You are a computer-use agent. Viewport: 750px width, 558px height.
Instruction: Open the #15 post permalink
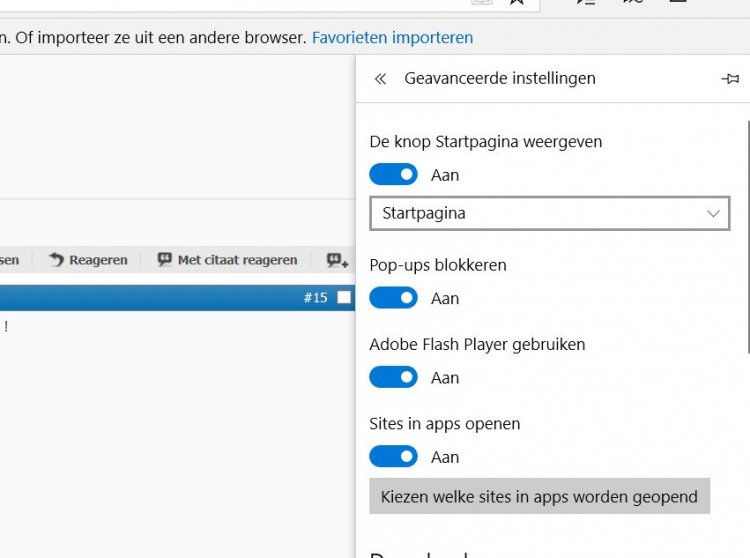tap(315, 298)
